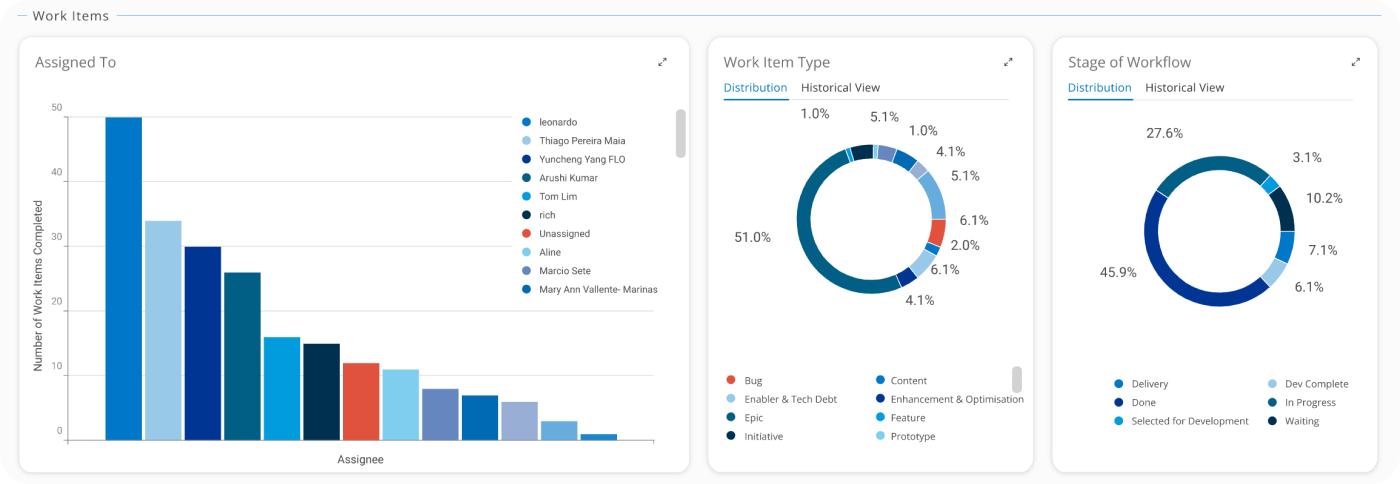Viewport: 1400px width, 484px height.
Task: Click the red Unassigned bar
Action: [361, 402]
